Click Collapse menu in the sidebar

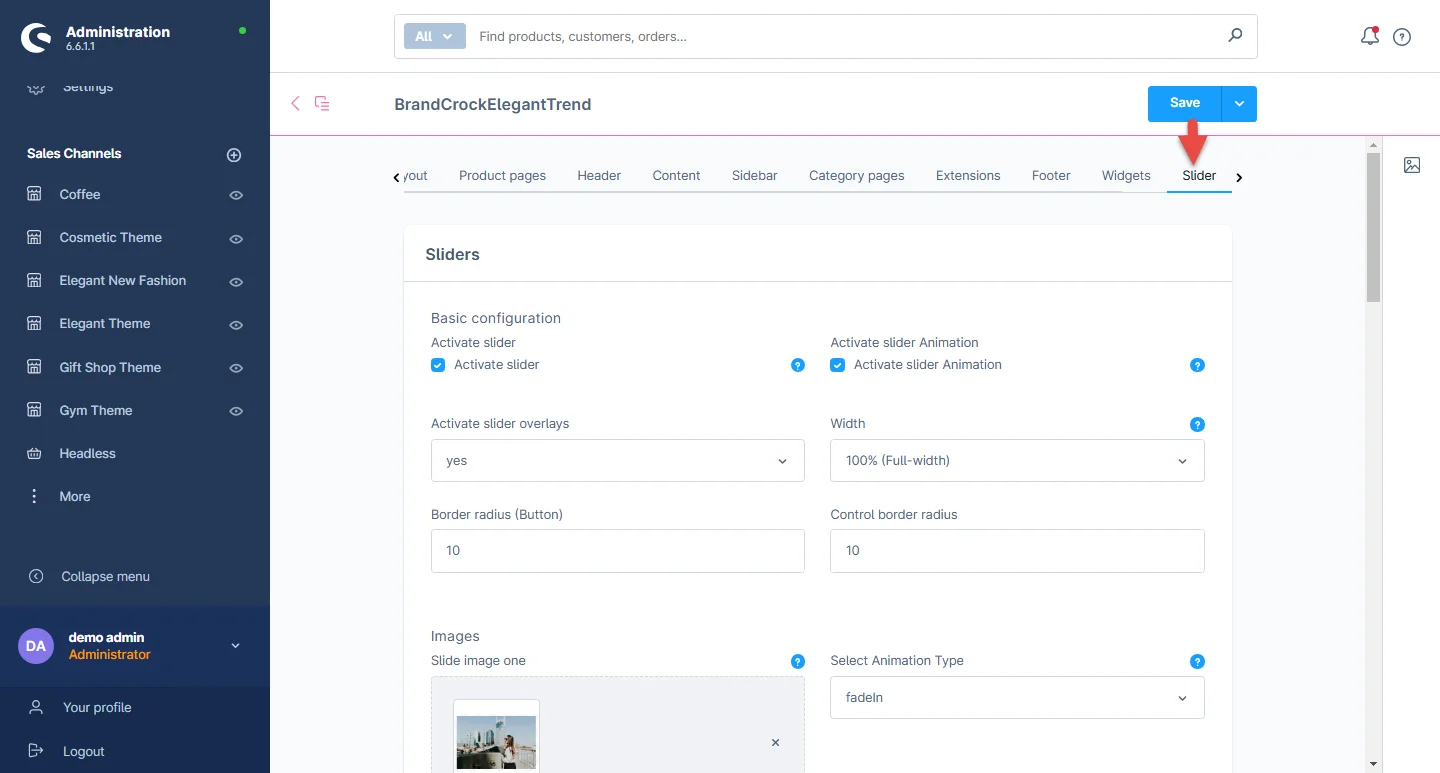point(105,576)
